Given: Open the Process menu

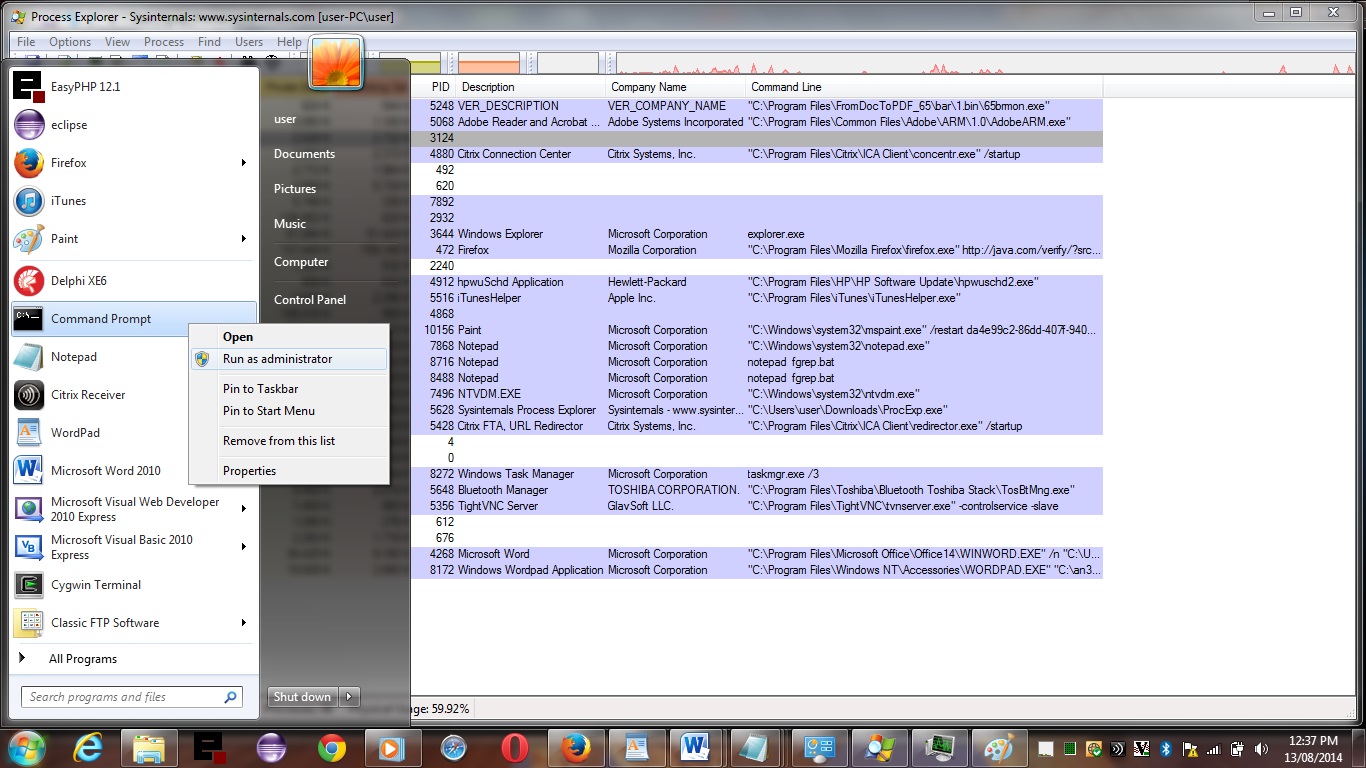Looking at the screenshot, I should (164, 42).
